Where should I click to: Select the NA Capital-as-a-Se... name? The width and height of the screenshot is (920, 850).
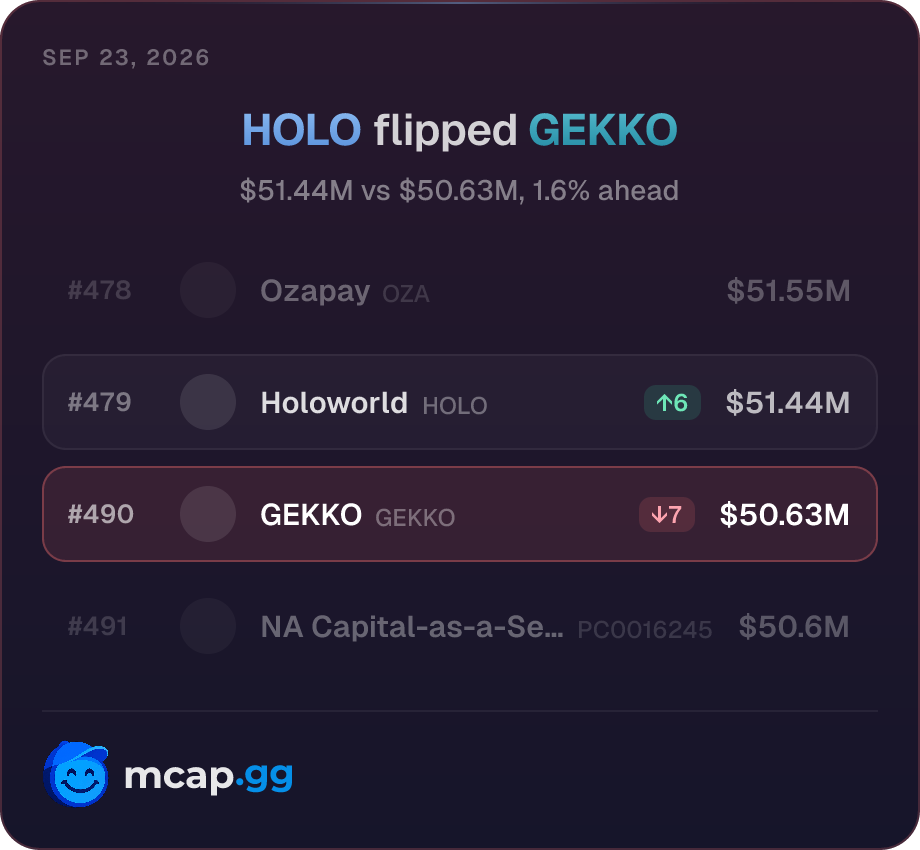[412, 627]
